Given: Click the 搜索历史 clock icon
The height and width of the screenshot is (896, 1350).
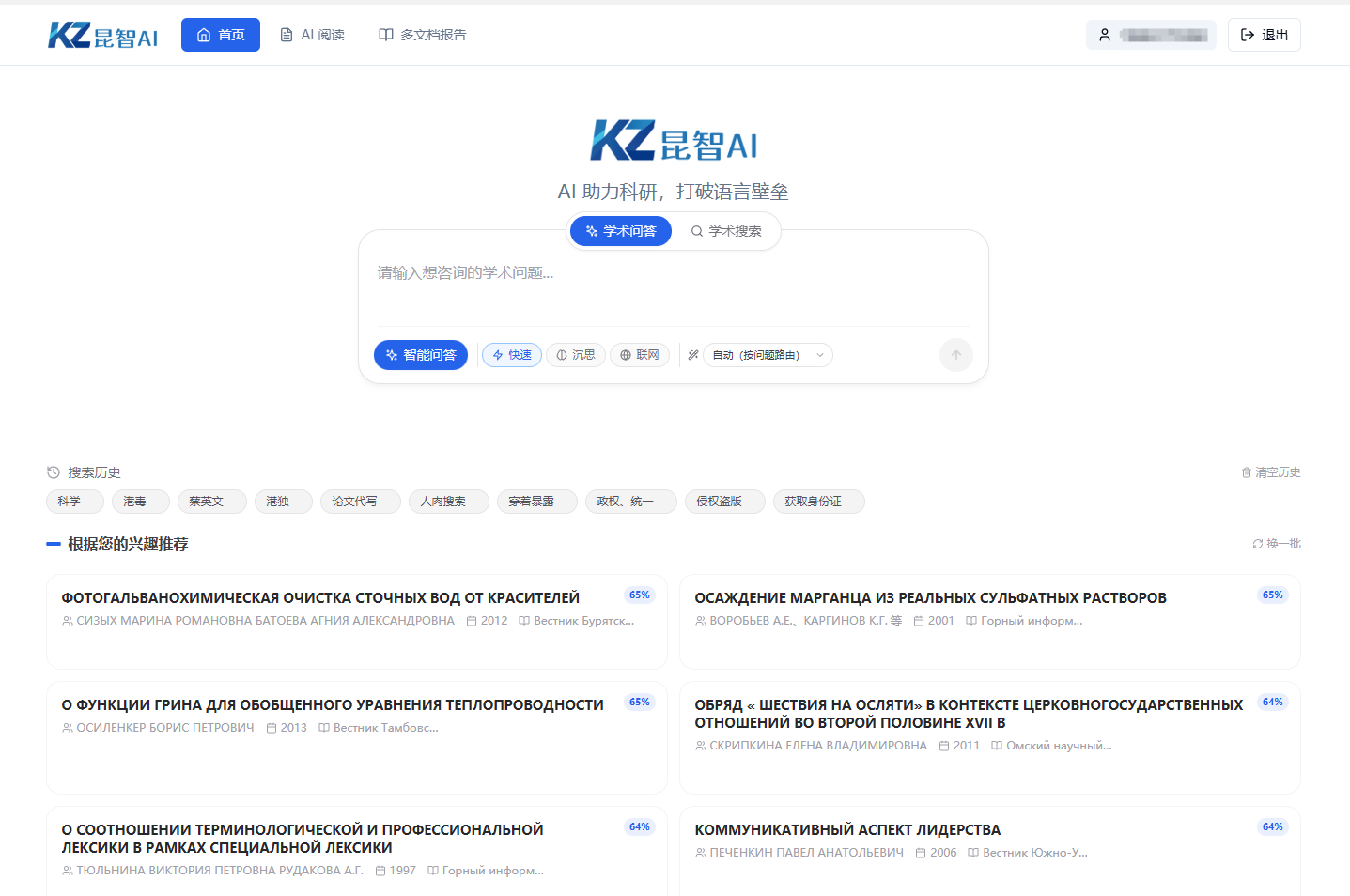Looking at the screenshot, I should (x=54, y=472).
